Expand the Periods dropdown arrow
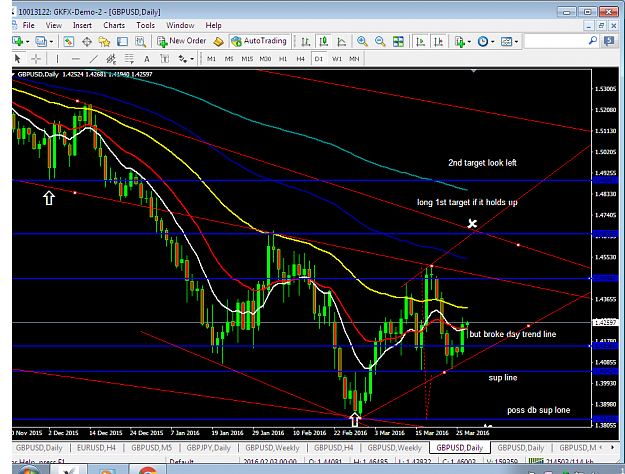The width and height of the screenshot is (625, 474). [x=493, y=41]
